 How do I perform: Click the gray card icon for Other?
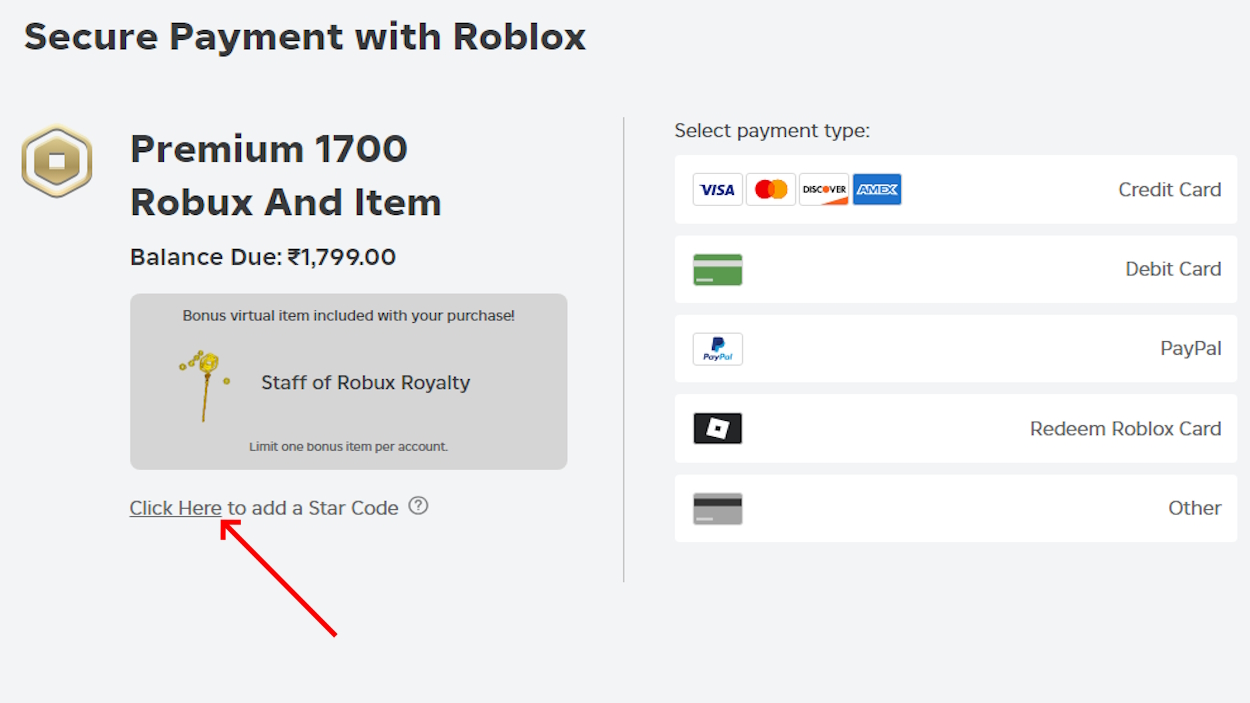(x=718, y=508)
